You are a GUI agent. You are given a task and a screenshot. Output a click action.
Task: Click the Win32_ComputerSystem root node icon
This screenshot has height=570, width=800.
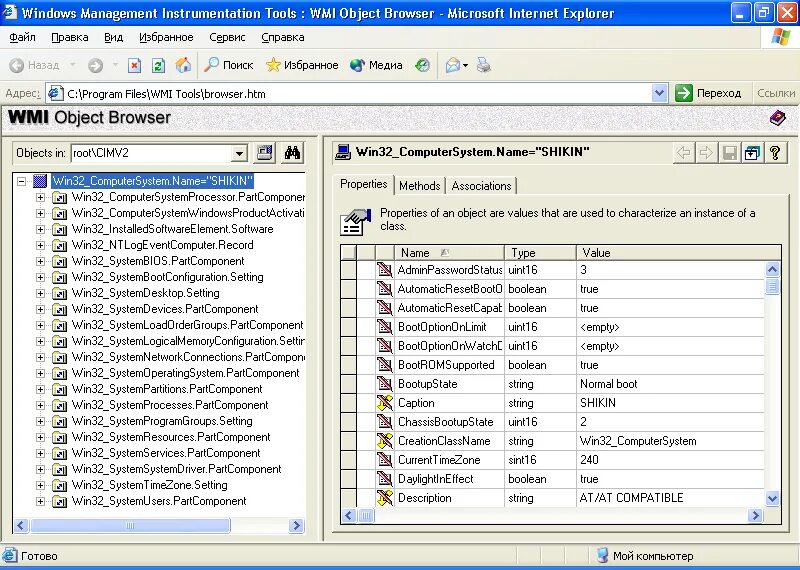coord(40,181)
